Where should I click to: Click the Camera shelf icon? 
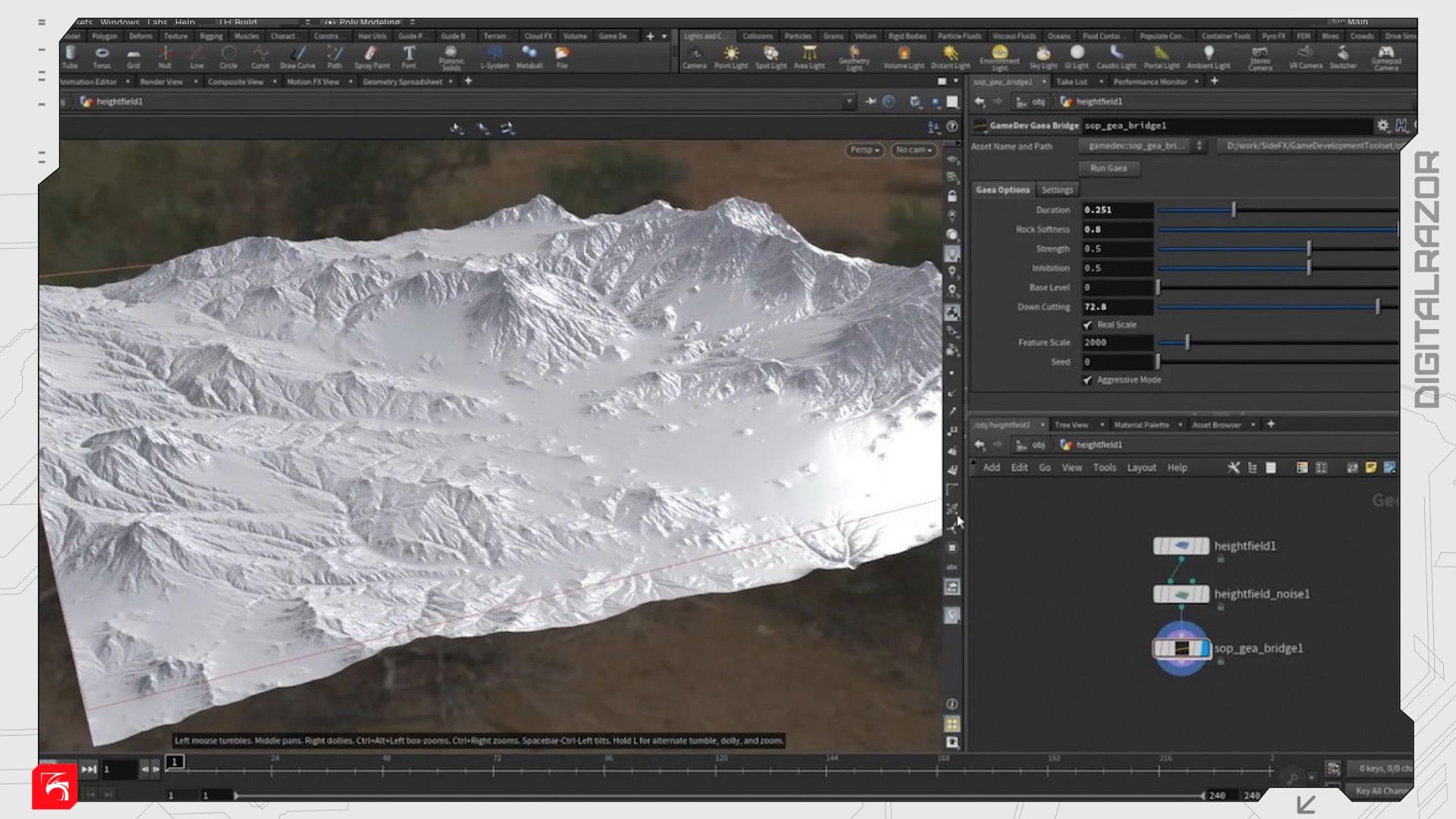coord(694,55)
